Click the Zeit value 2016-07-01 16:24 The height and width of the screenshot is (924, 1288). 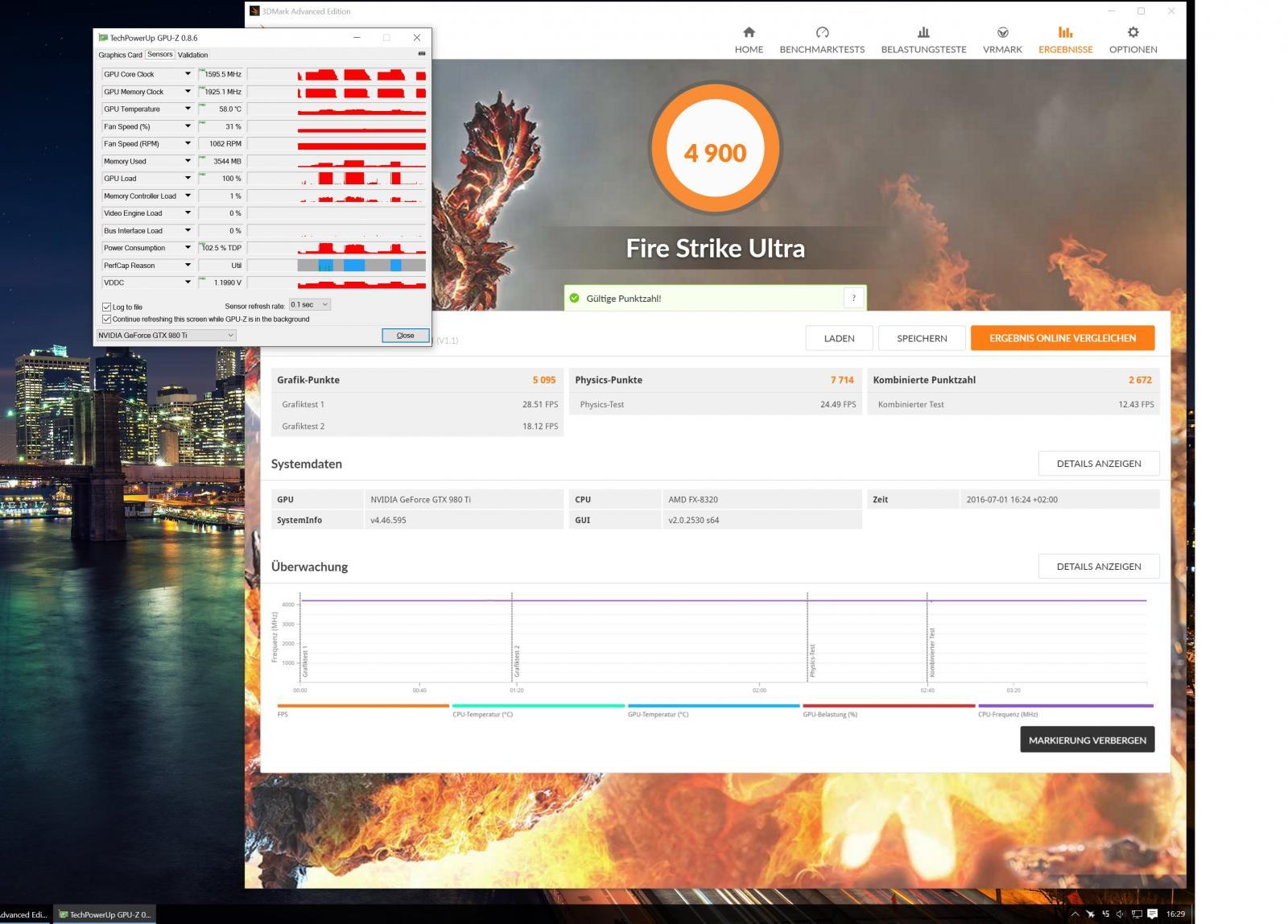[x=1012, y=499]
